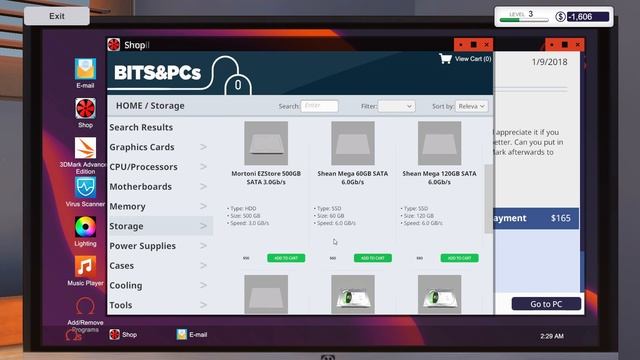The height and width of the screenshot is (360, 640).
Task: Click HOME / Storage breadcrumb
Action: click(150, 106)
